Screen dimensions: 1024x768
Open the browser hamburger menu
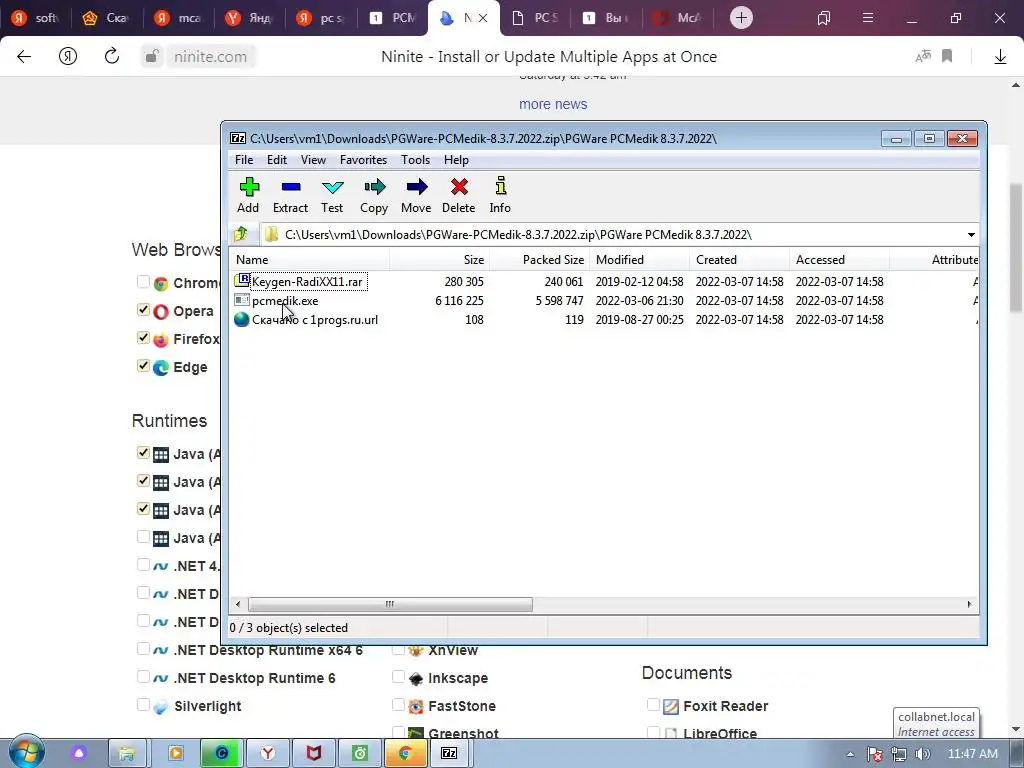868,18
